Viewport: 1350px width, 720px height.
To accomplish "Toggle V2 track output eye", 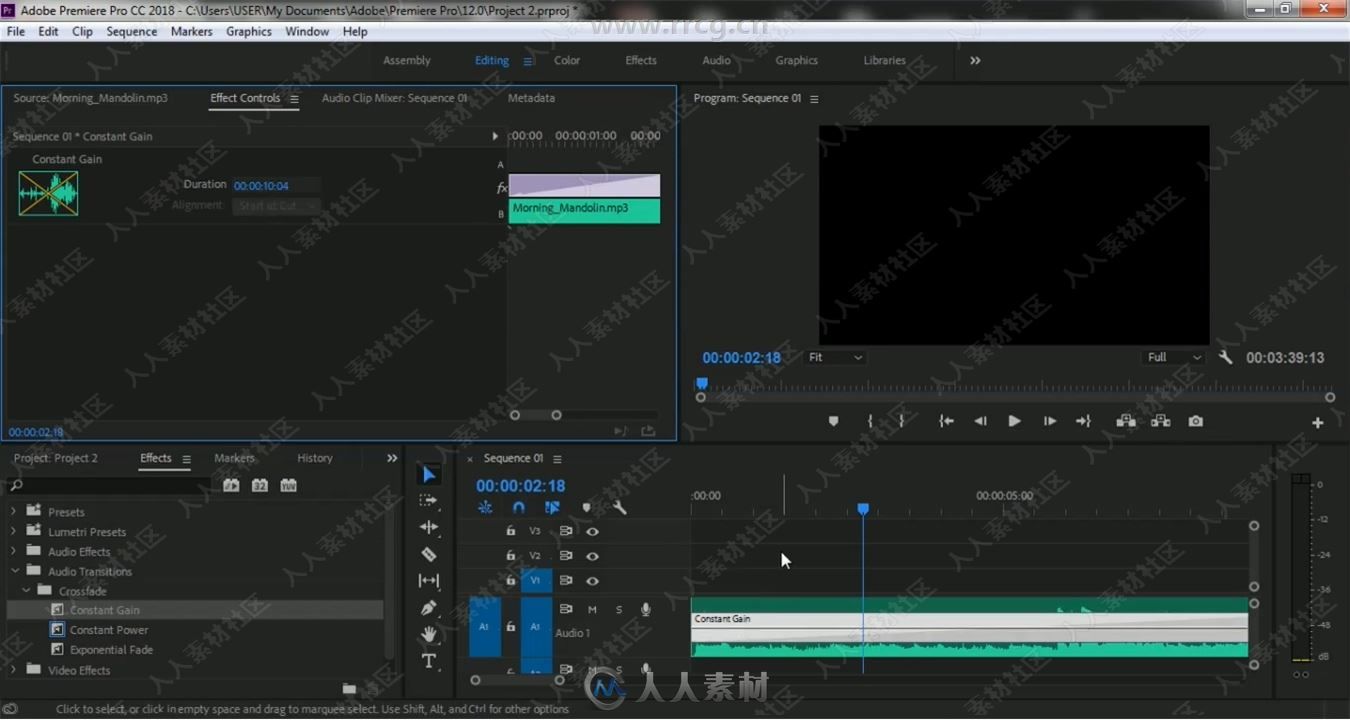I will pyautogui.click(x=592, y=556).
